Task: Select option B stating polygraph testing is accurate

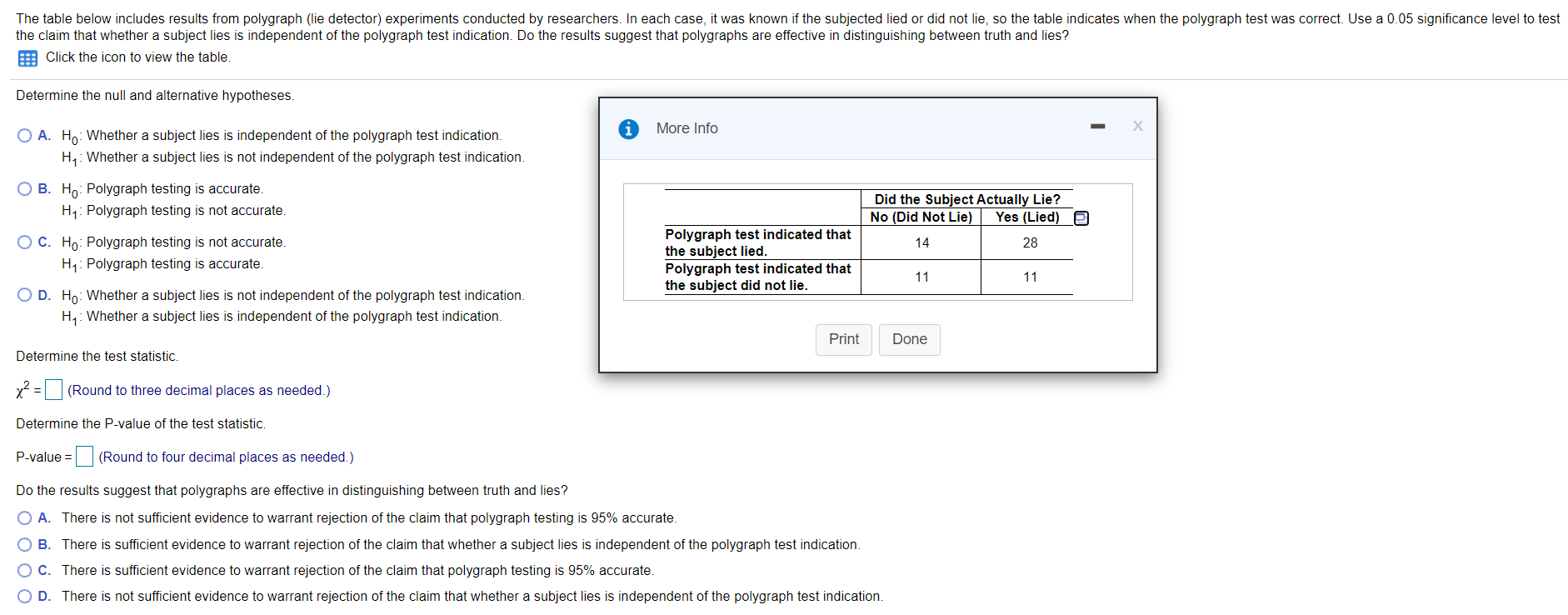Action: click(24, 188)
